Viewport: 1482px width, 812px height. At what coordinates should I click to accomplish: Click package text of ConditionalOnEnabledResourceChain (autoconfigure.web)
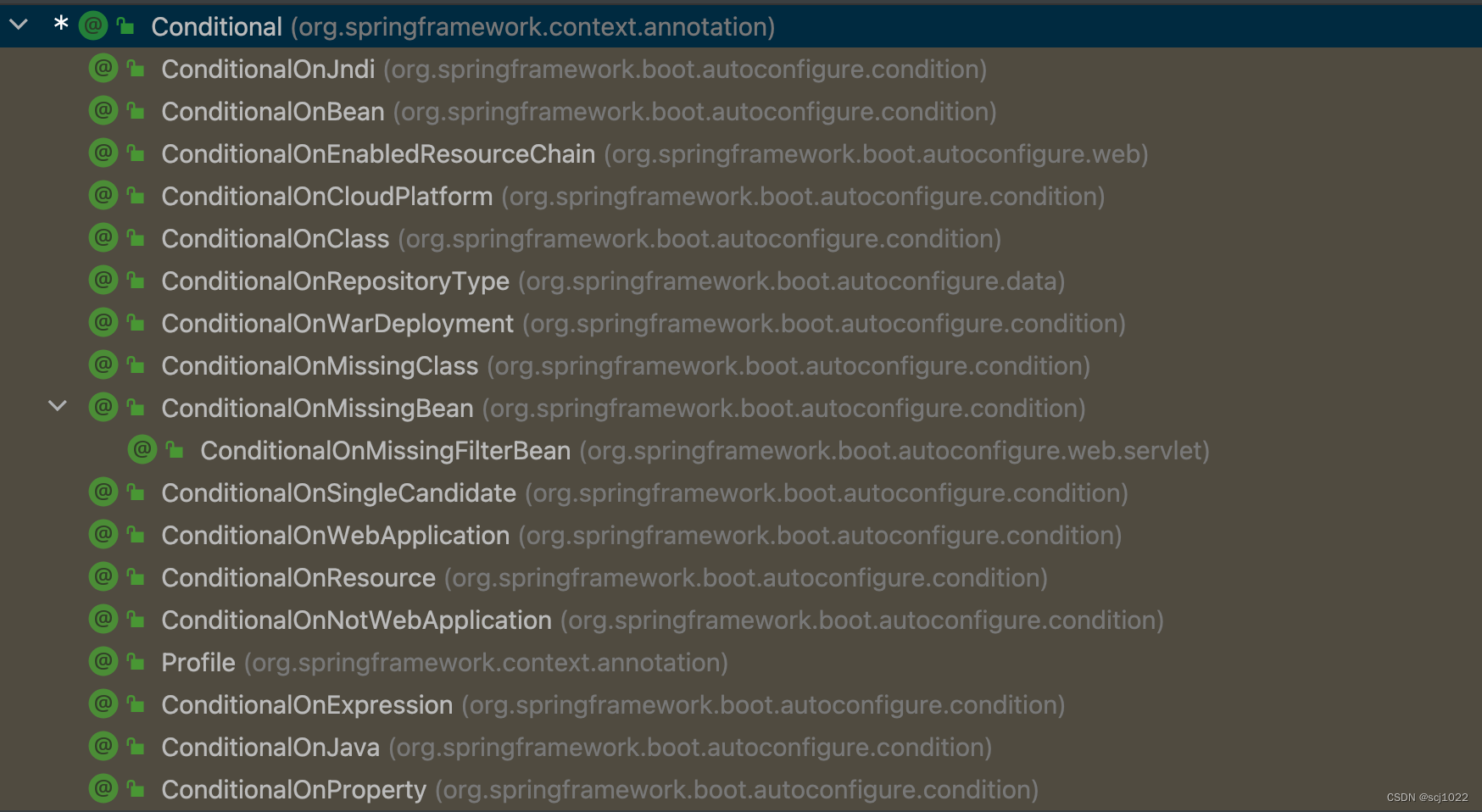[x=877, y=154]
